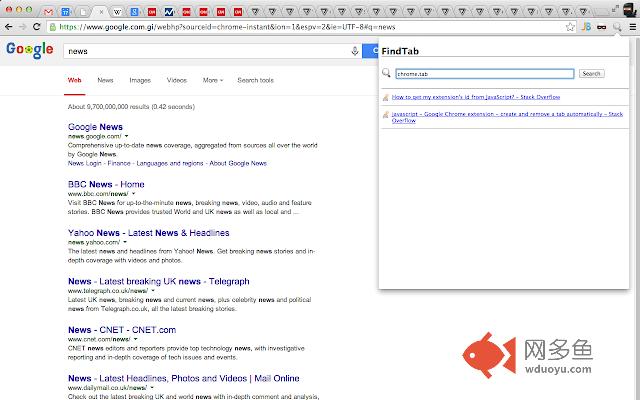Switch to the Videos search tab
This screenshot has height=400, width=640.
pos(176,80)
